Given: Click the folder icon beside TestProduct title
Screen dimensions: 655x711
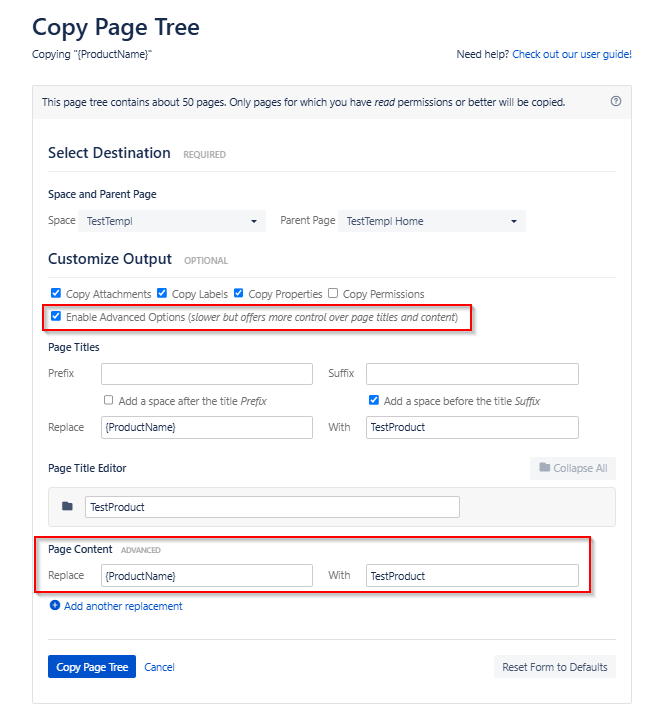Looking at the screenshot, I should coord(68,506).
